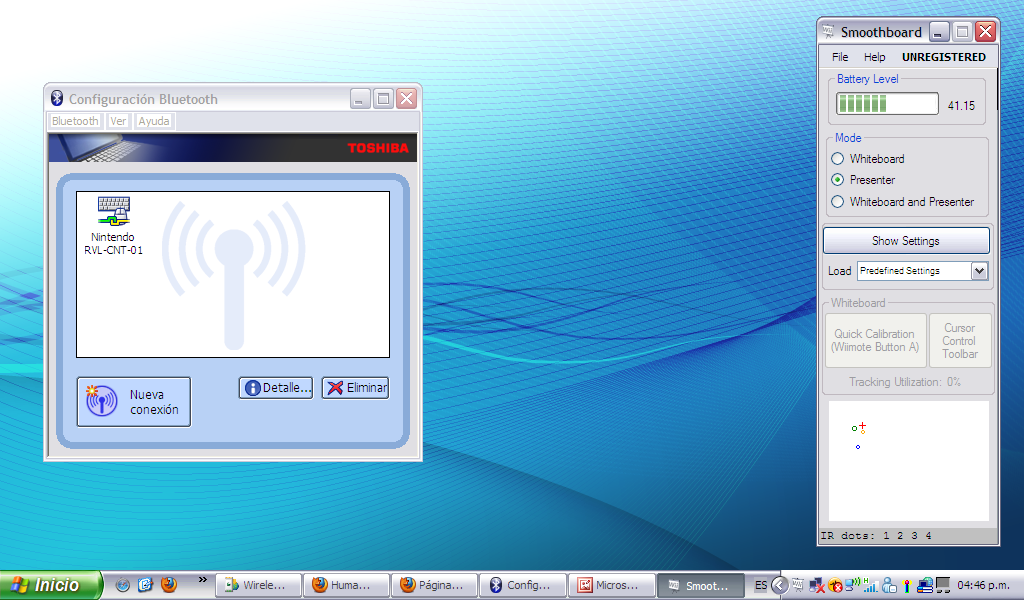Image resolution: width=1024 pixels, height=600 pixels.
Task: Switch to the Smoot... taskbar window
Action: point(700,585)
